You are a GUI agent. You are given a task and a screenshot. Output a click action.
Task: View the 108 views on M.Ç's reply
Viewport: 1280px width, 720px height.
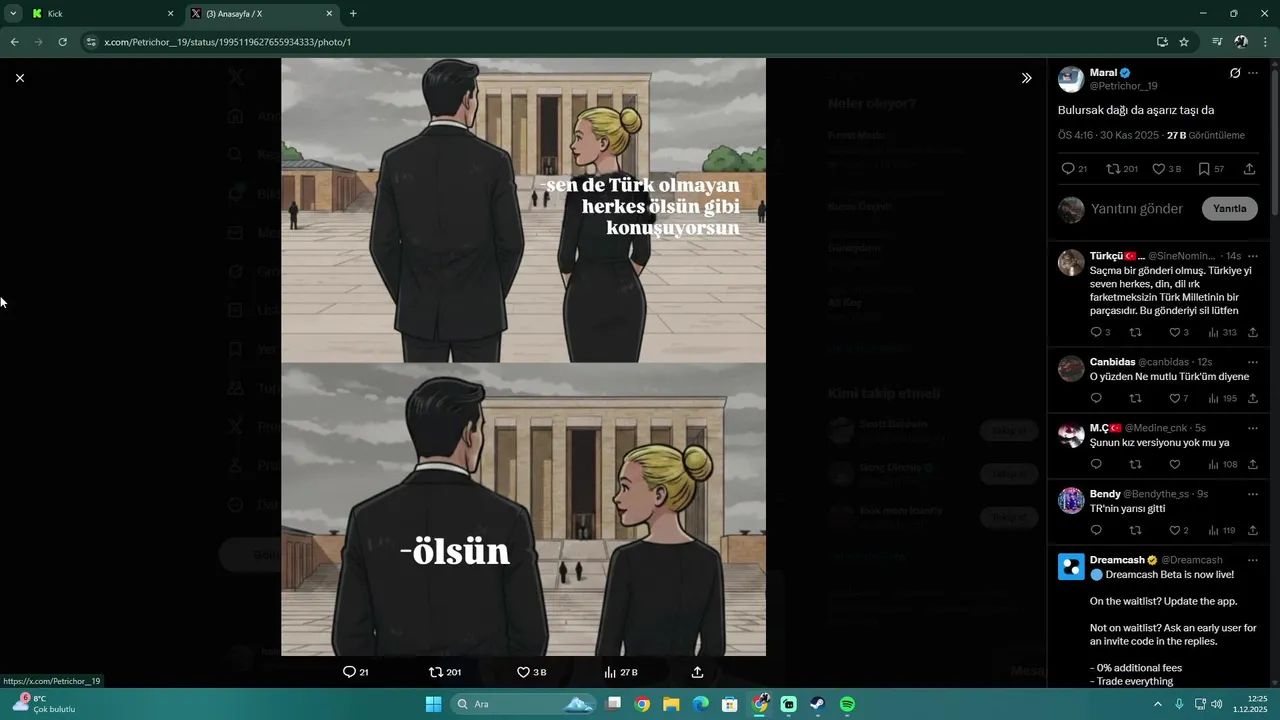click(x=1222, y=464)
